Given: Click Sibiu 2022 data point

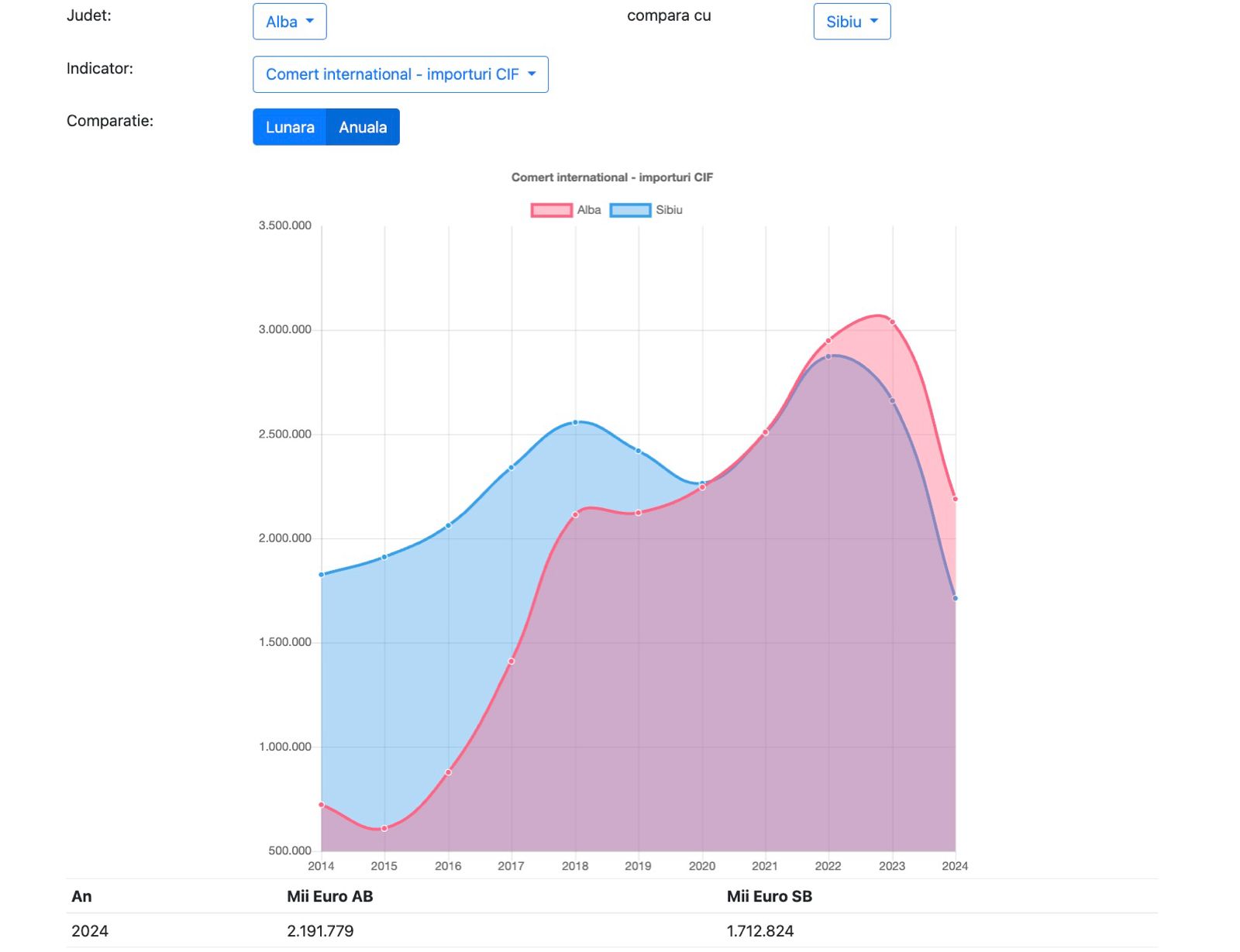Looking at the screenshot, I should click(828, 356).
